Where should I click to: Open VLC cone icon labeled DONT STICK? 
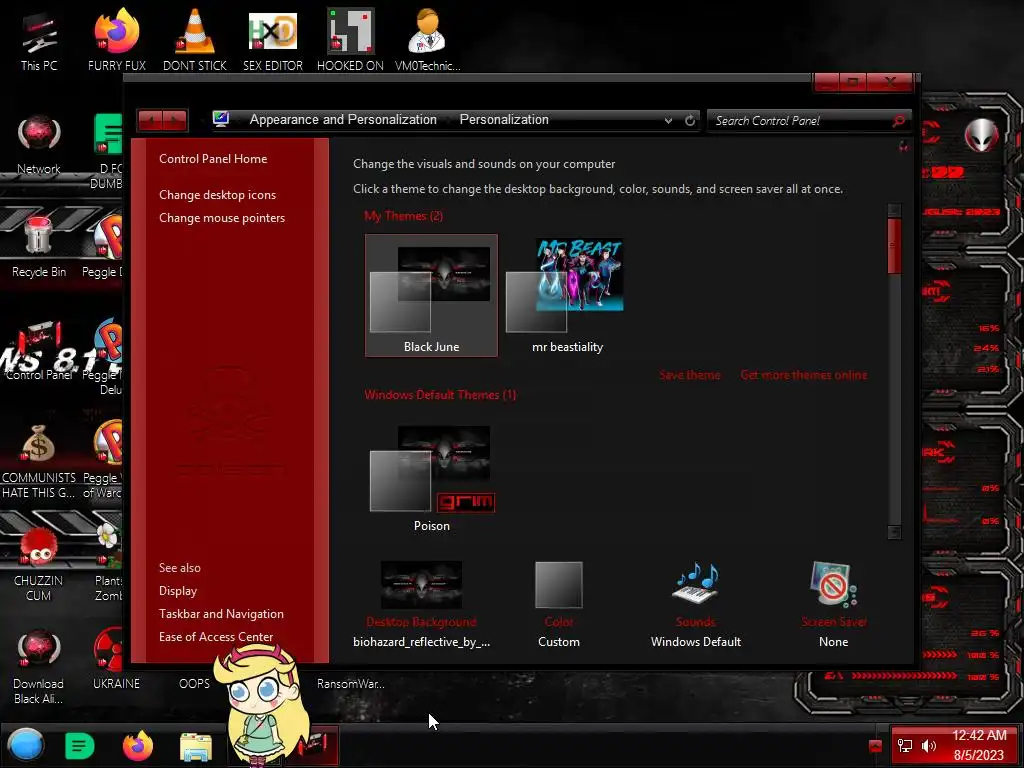(195, 40)
